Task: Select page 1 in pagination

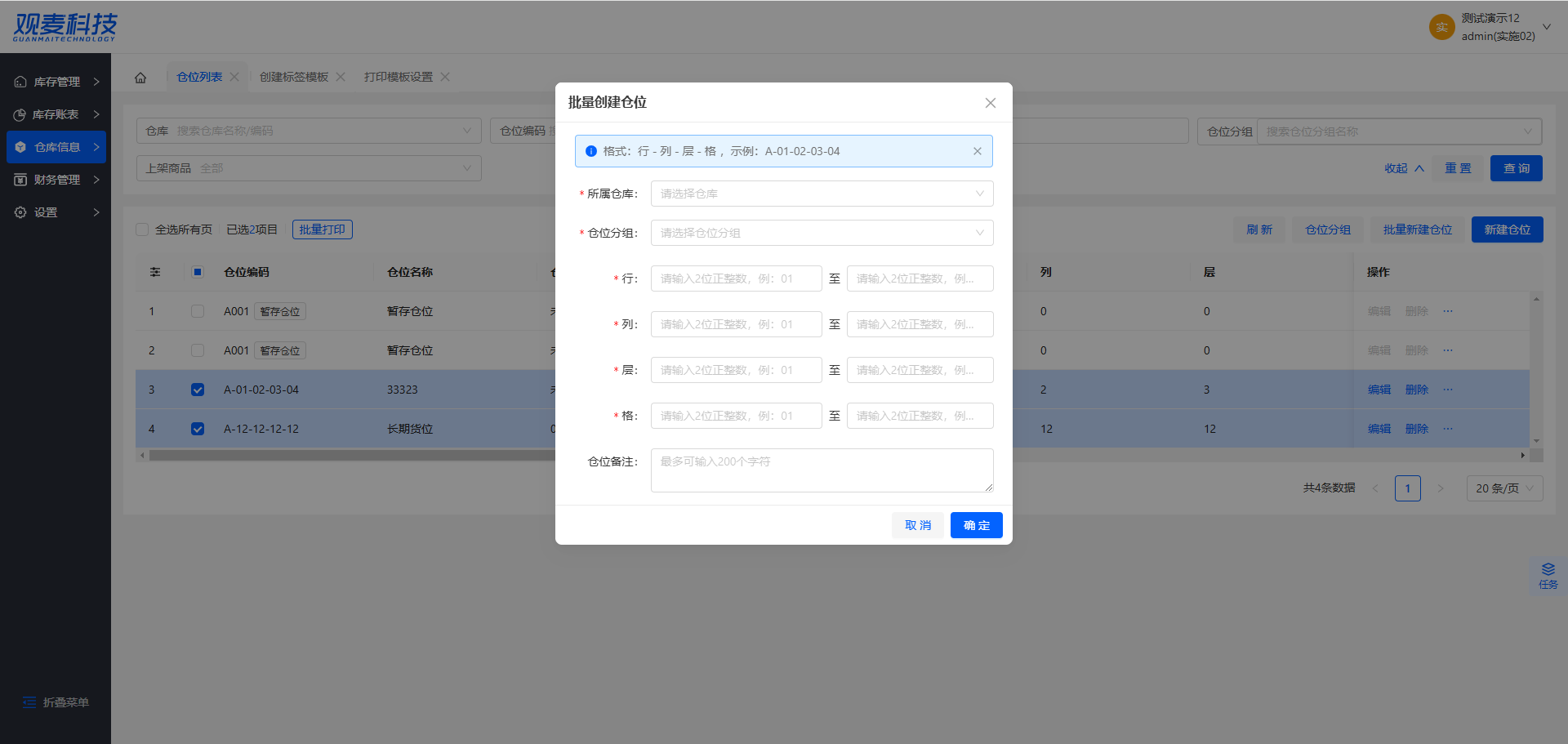Action: (1408, 488)
